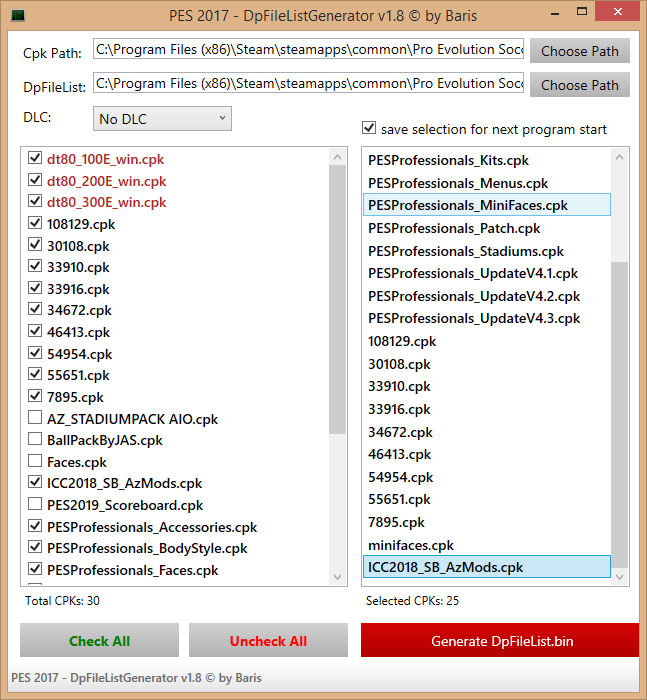Click Generate DpFileList.bin button
Screen dimensions: 647x700
point(500,641)
